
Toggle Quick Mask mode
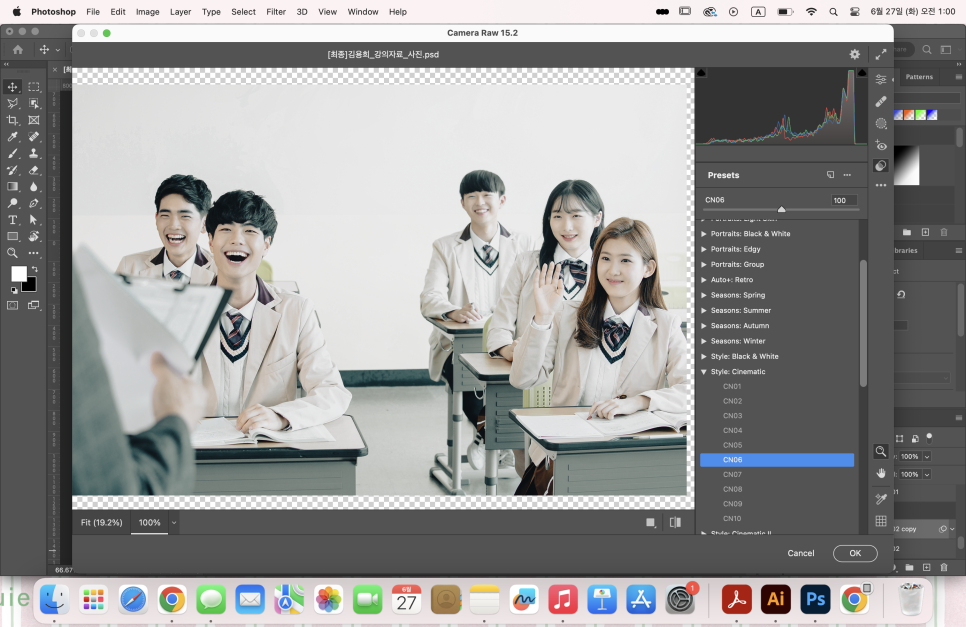[12, 305]
